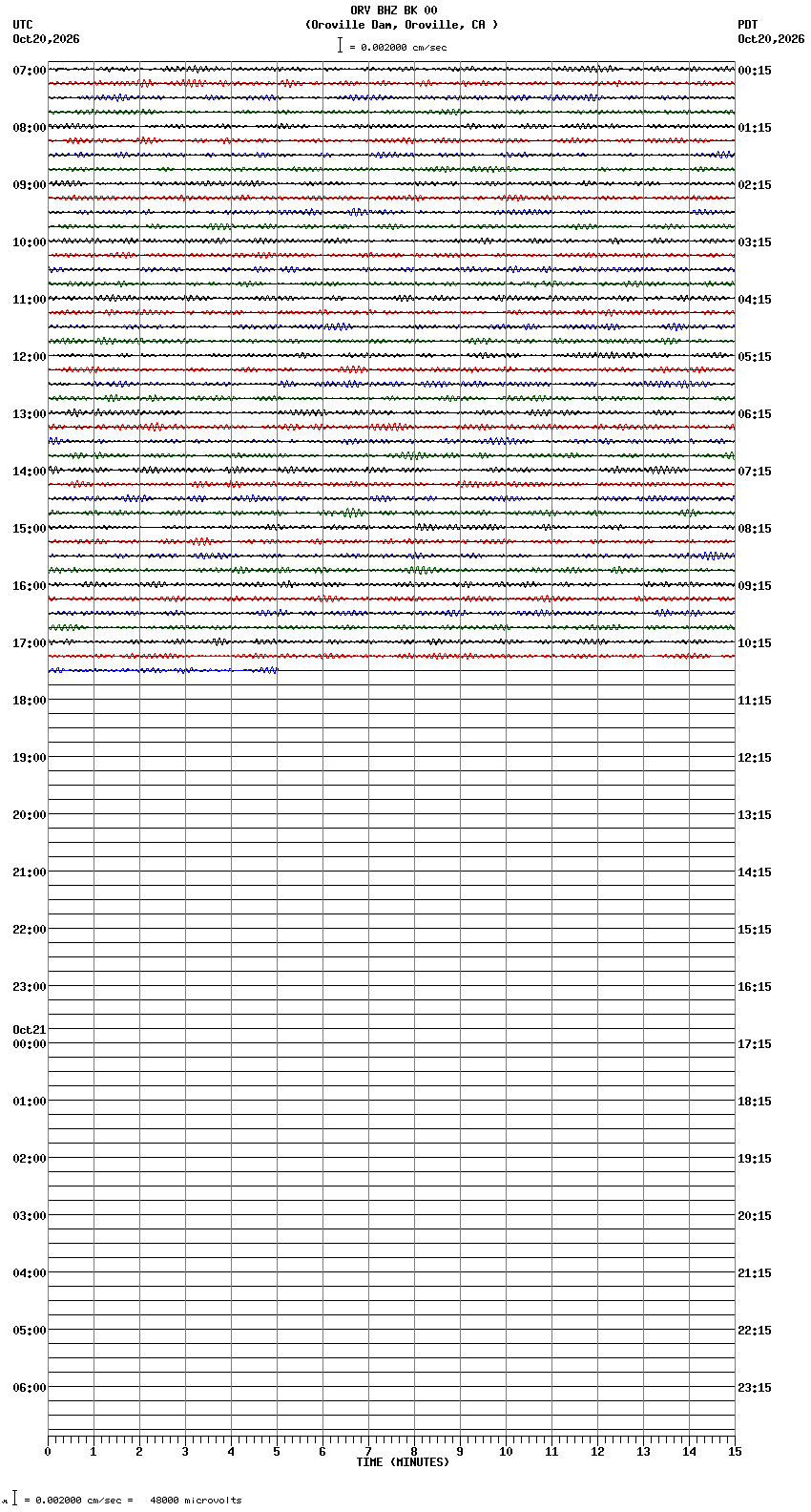
Task: Click the 01:15 PDT time label
Action: [x=755, y=128]
